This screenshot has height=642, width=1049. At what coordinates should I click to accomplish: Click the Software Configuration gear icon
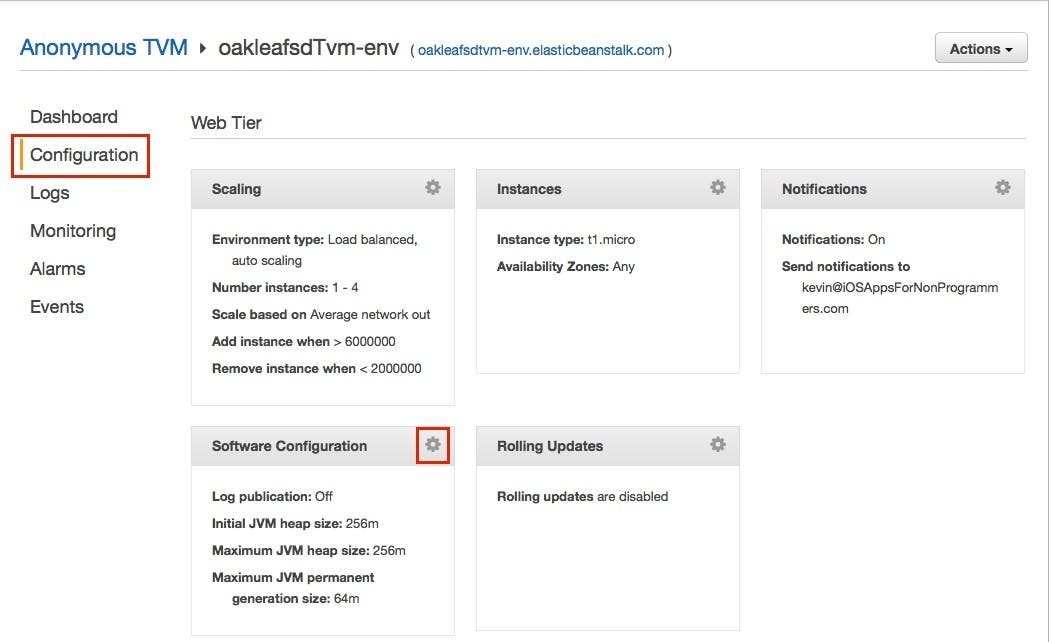coord(432,444)
